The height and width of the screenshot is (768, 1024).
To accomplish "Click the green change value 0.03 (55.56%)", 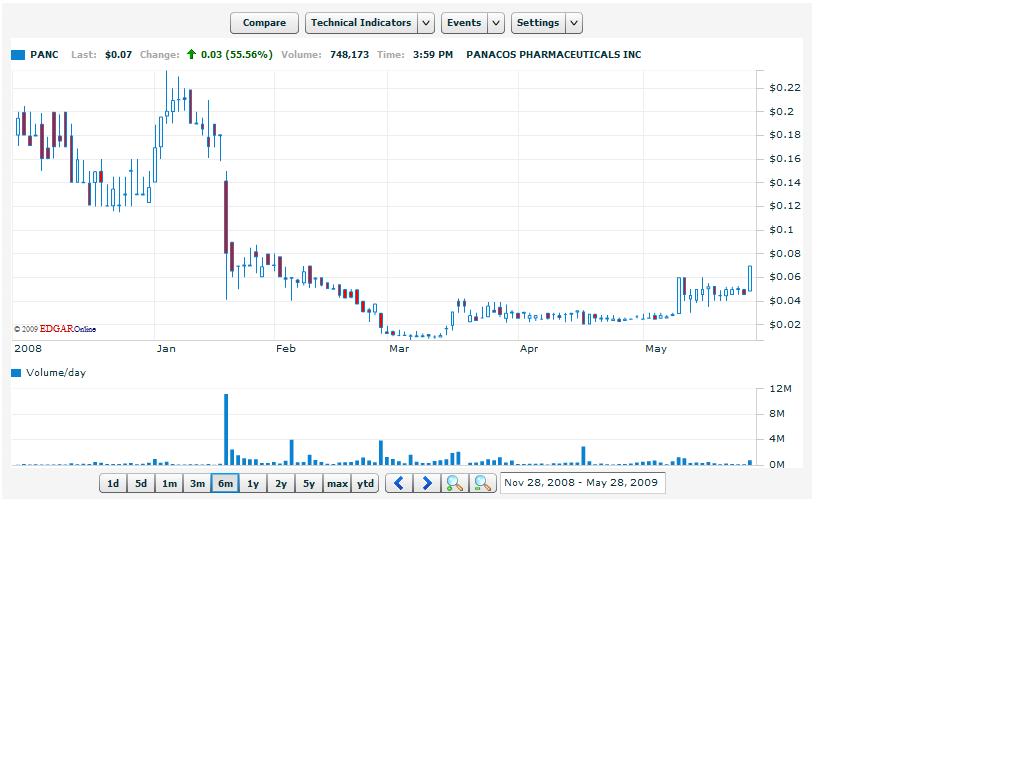I will (236, 55).
